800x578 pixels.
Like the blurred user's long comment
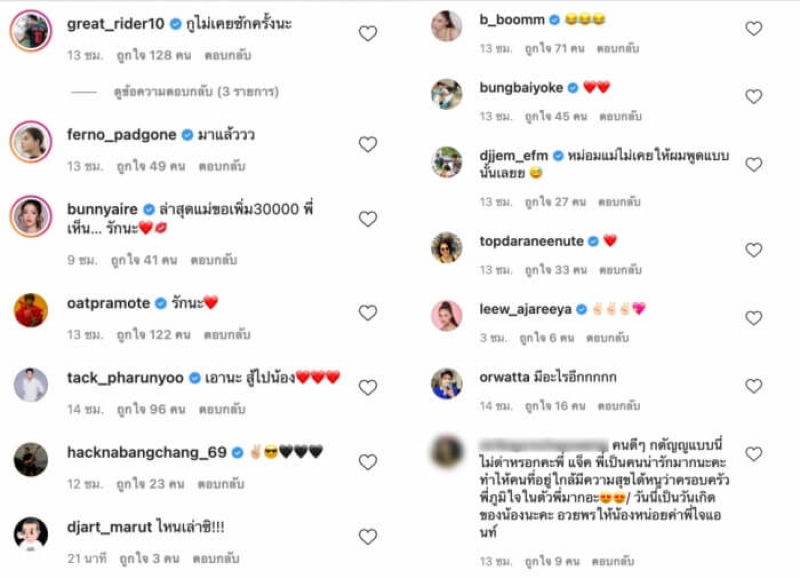(754, 454)
